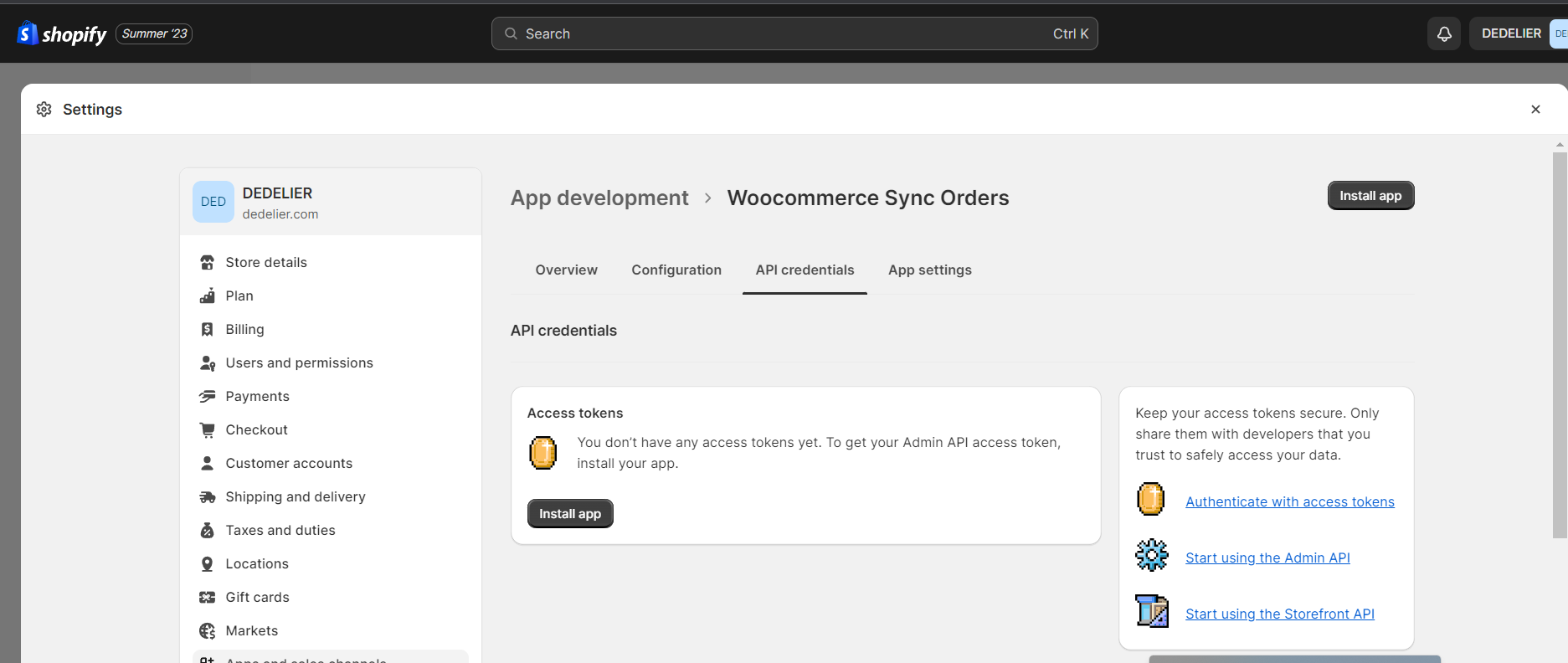Image resolution: width=1568 pixels, height=663 pixels.
Task: Click Customer accounts person icon
Action: click(x=208, y=464)
